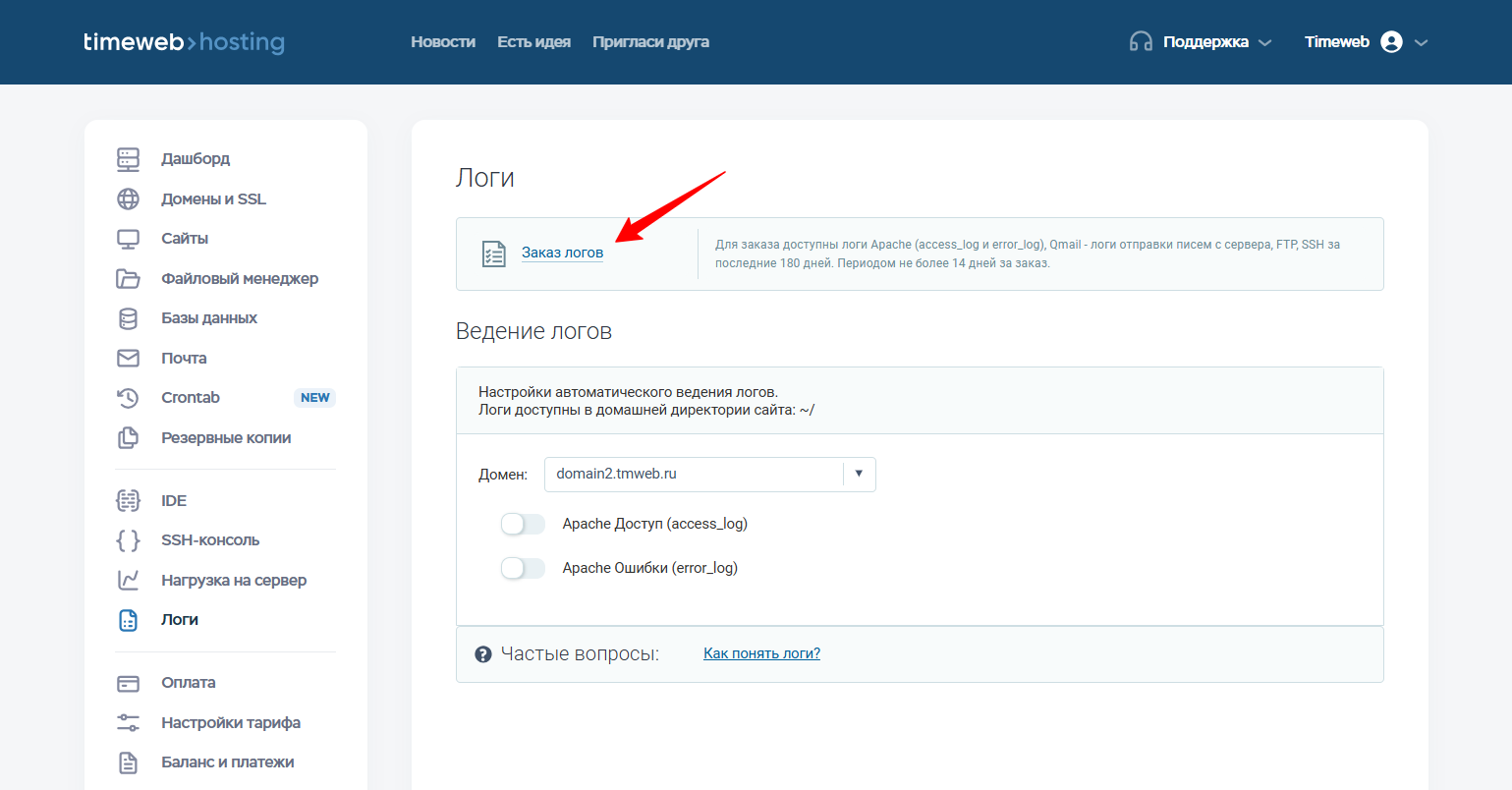Click the SSH-консоль curly braces icon
1512x790 pixels.
click(129, 540)
